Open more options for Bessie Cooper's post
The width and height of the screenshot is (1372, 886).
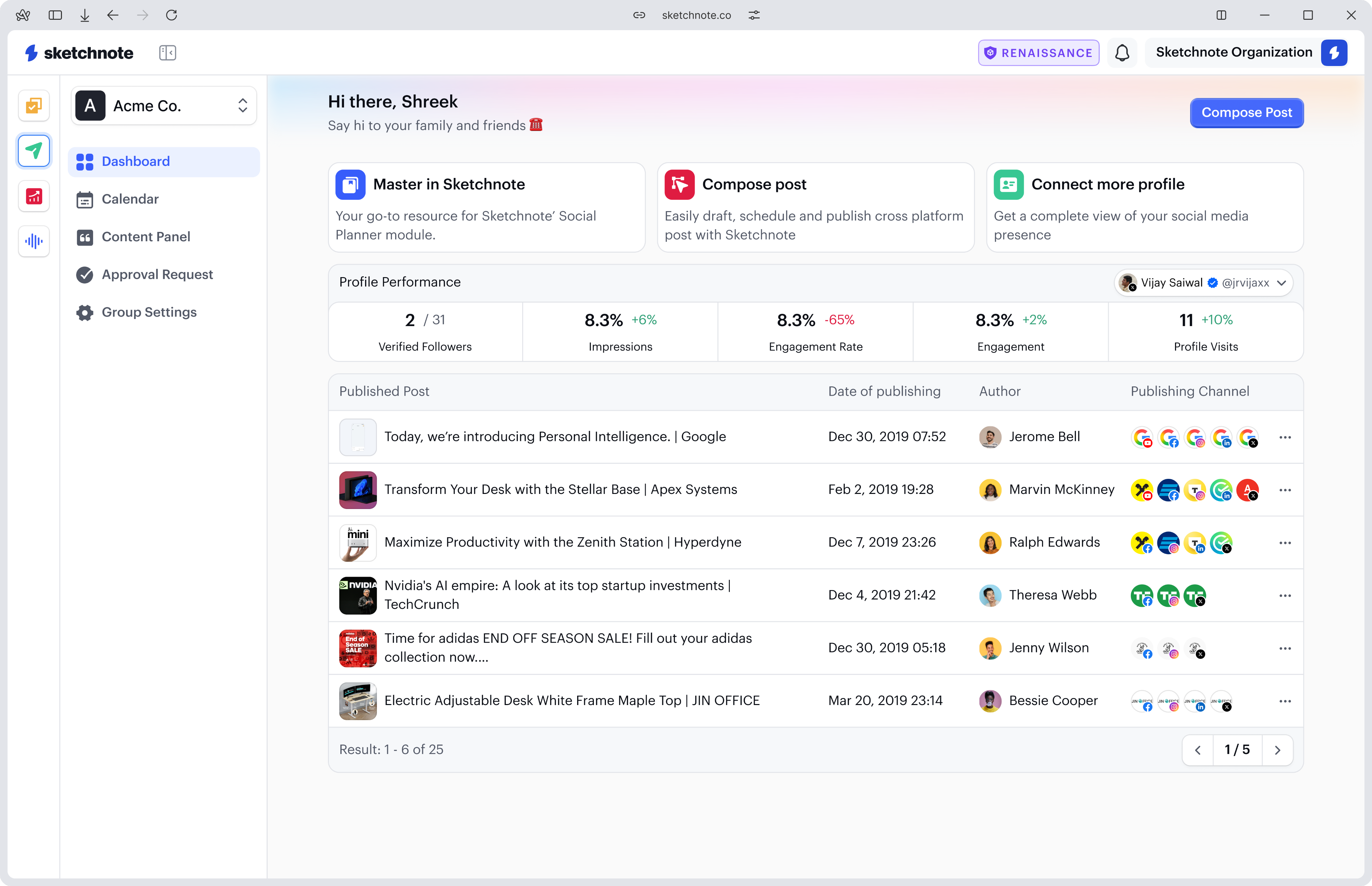pyautogui.click(x=1285, y=701)
